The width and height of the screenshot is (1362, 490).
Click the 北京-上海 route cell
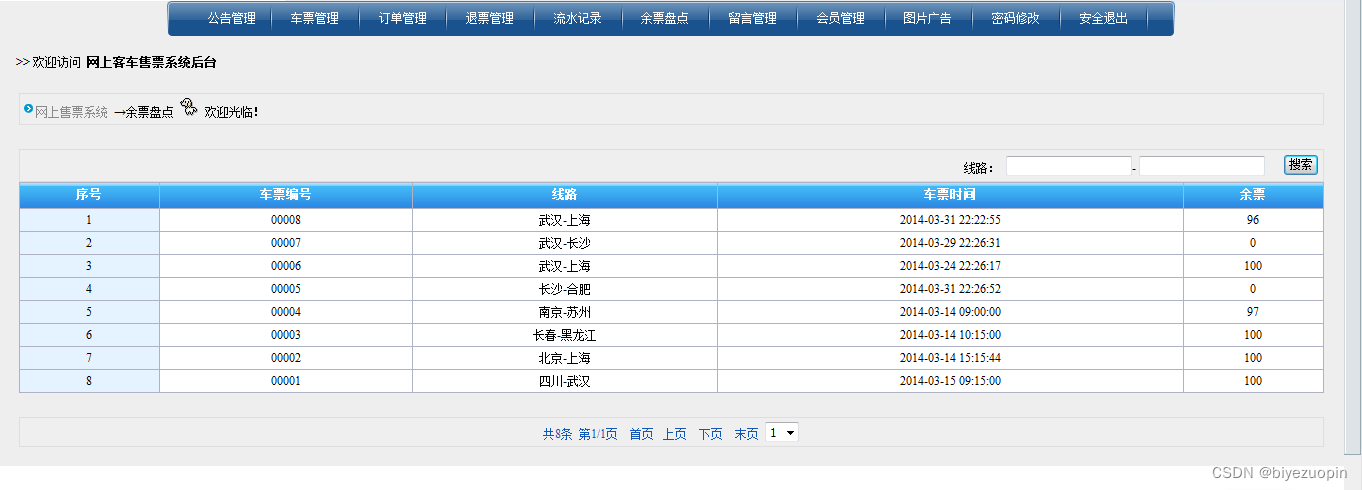[565, 358]
